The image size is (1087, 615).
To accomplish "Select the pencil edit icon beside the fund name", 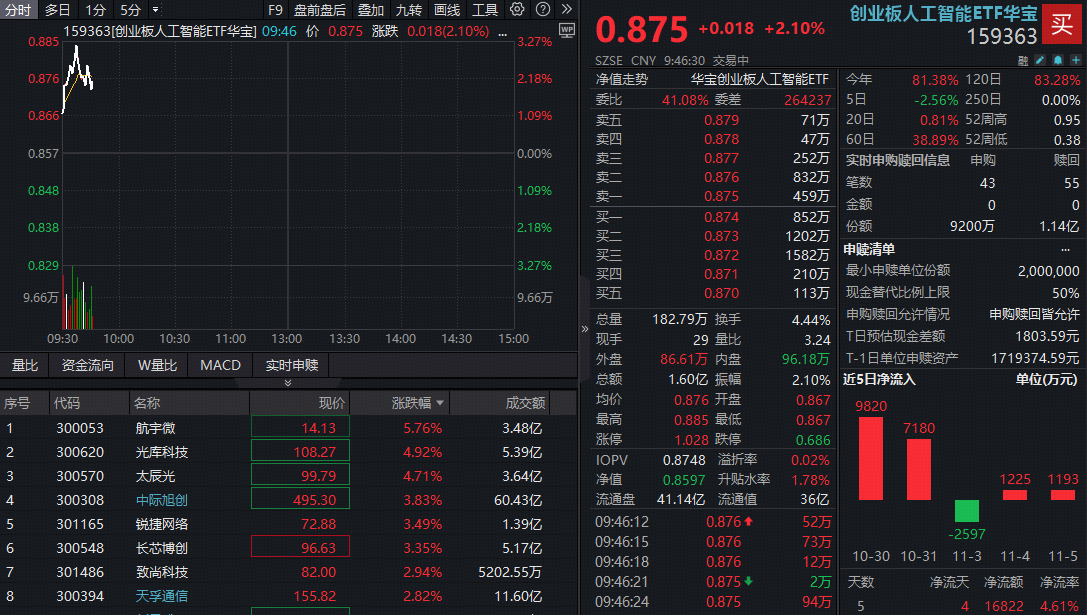I will (x=1039, y=60).
